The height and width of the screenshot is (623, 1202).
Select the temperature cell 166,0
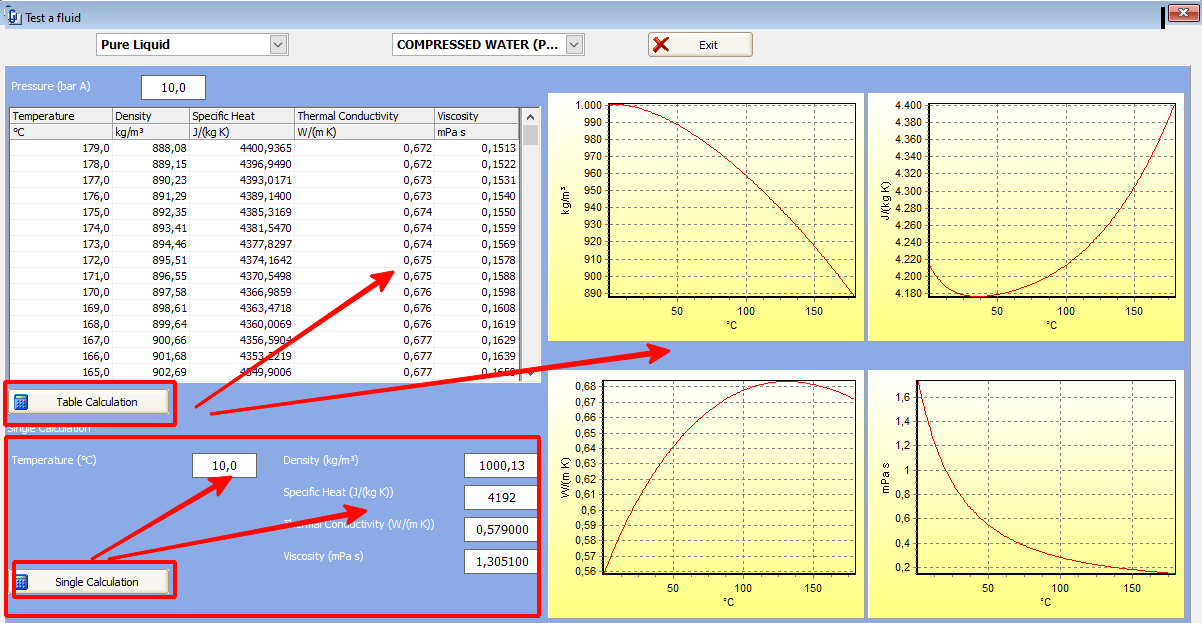[60, 356]
